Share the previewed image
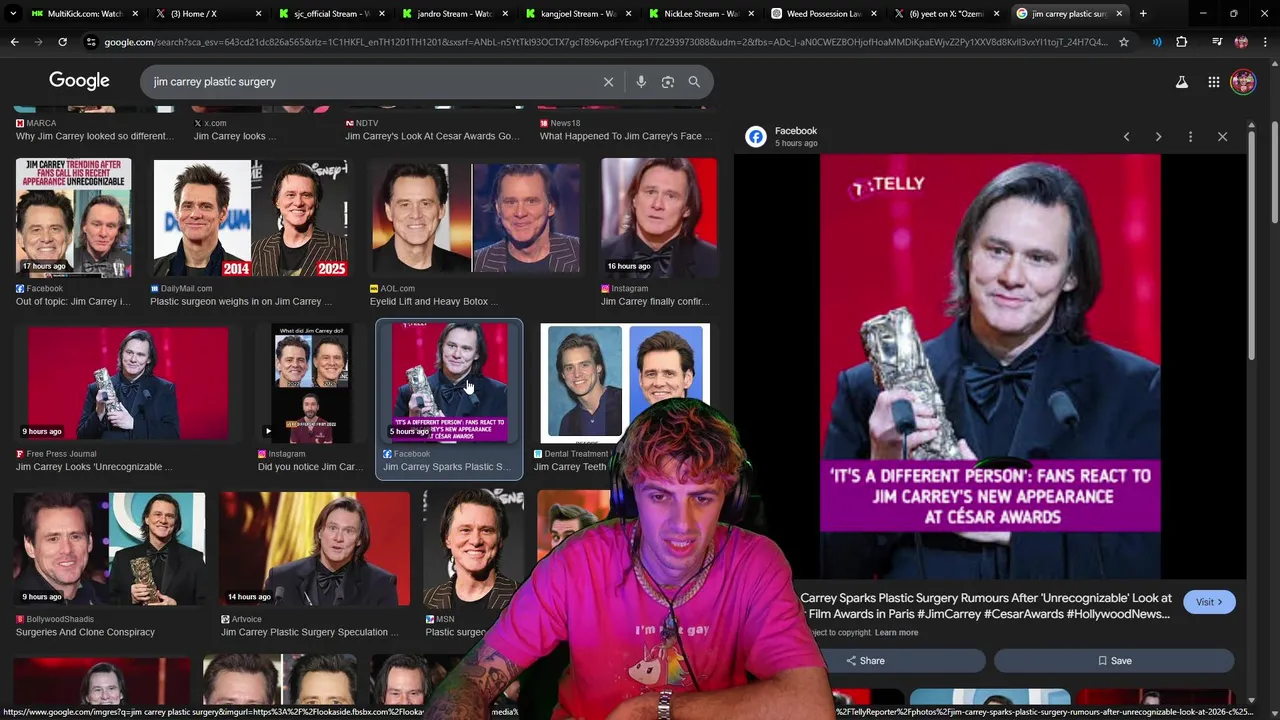Viewport: 1280px width, 720px height. [866, 661]
